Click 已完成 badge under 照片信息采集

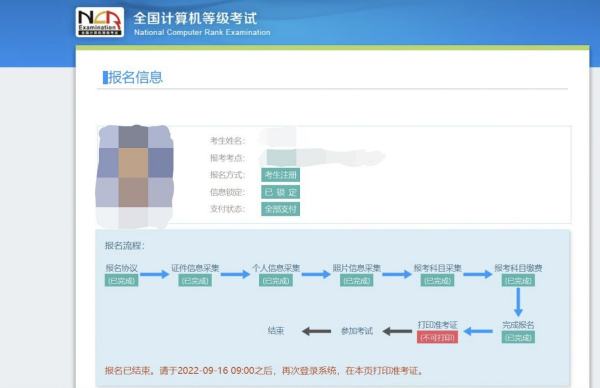(357, 280)
